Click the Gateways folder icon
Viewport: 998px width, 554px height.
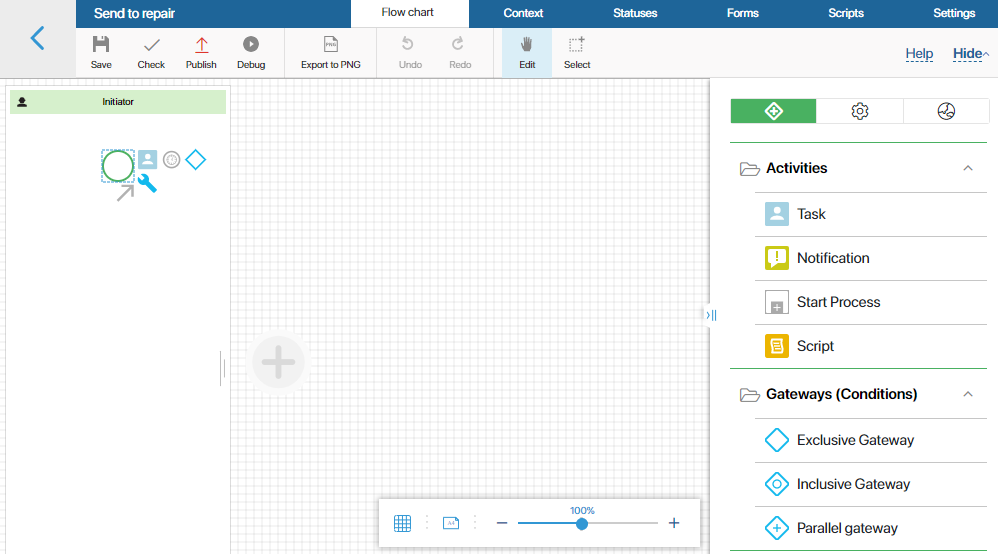749,395
